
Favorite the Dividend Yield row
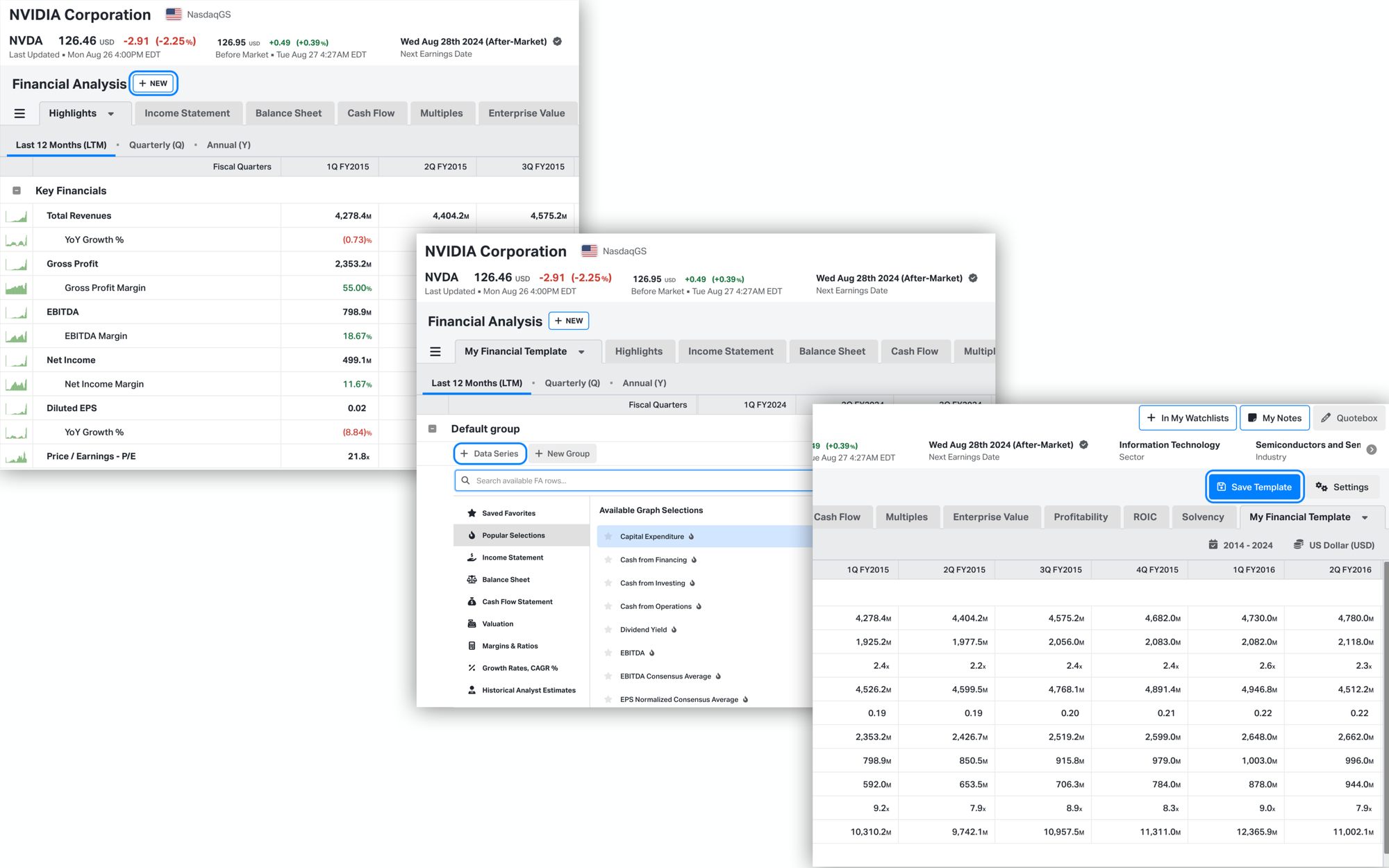[x=607, y=629]
